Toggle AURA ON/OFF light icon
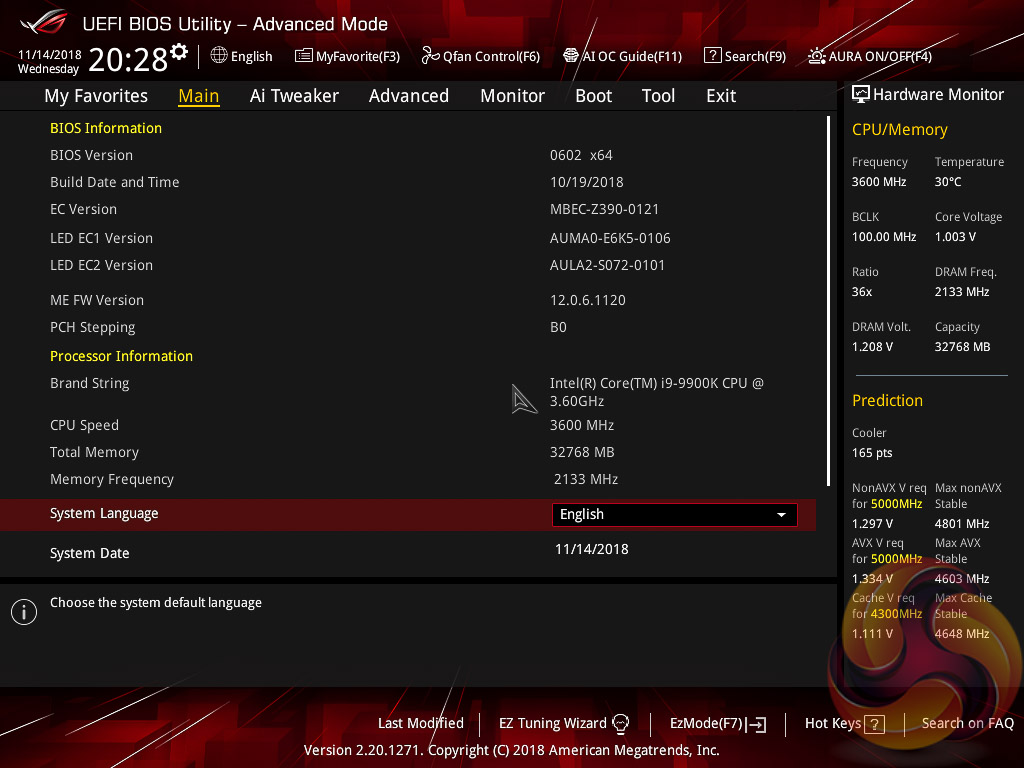The height and width of the screenshot is (768, 1024). coord(816,56)
